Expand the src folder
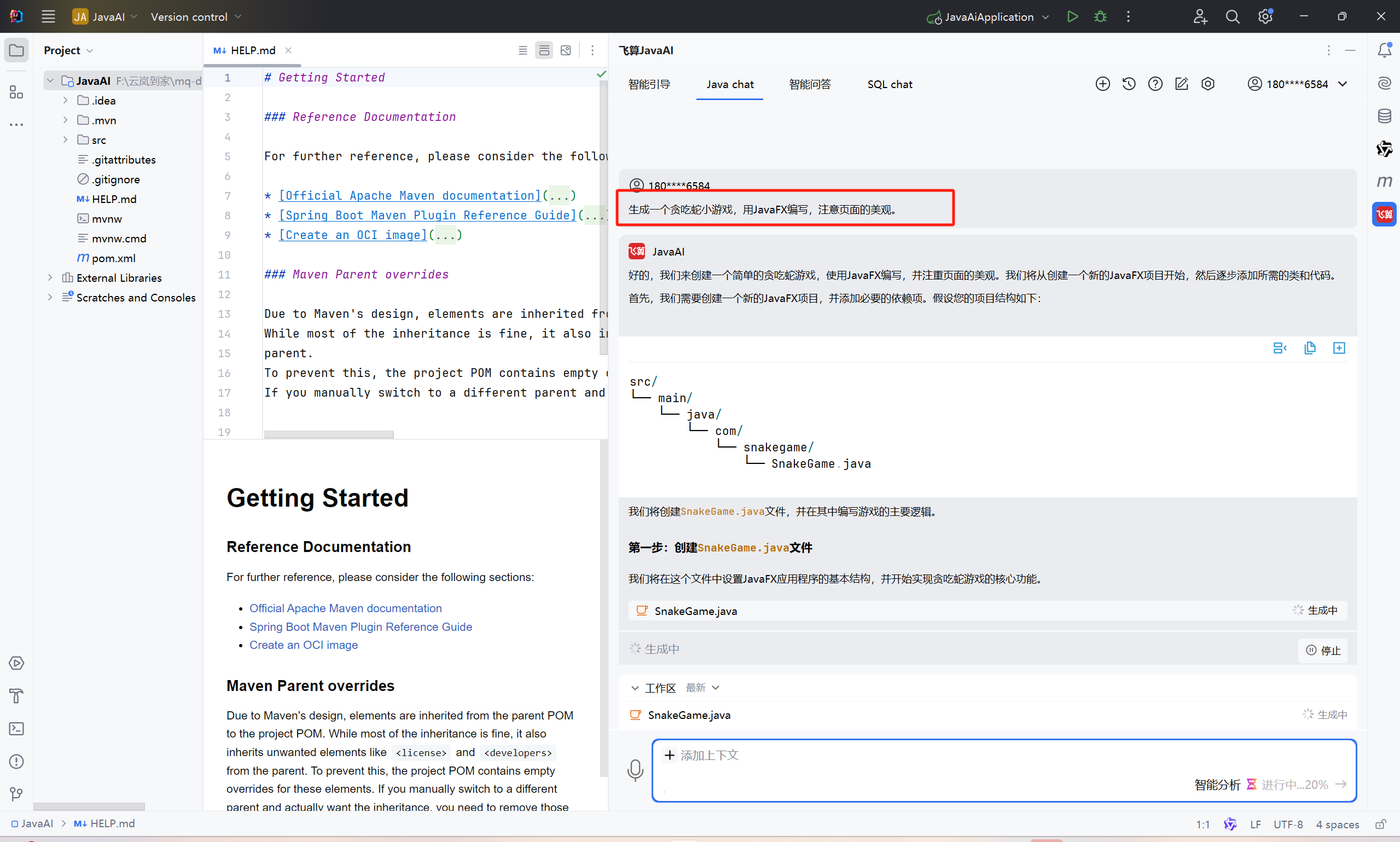The width and height of the screenshot is (1400, 842). [65, 140]
